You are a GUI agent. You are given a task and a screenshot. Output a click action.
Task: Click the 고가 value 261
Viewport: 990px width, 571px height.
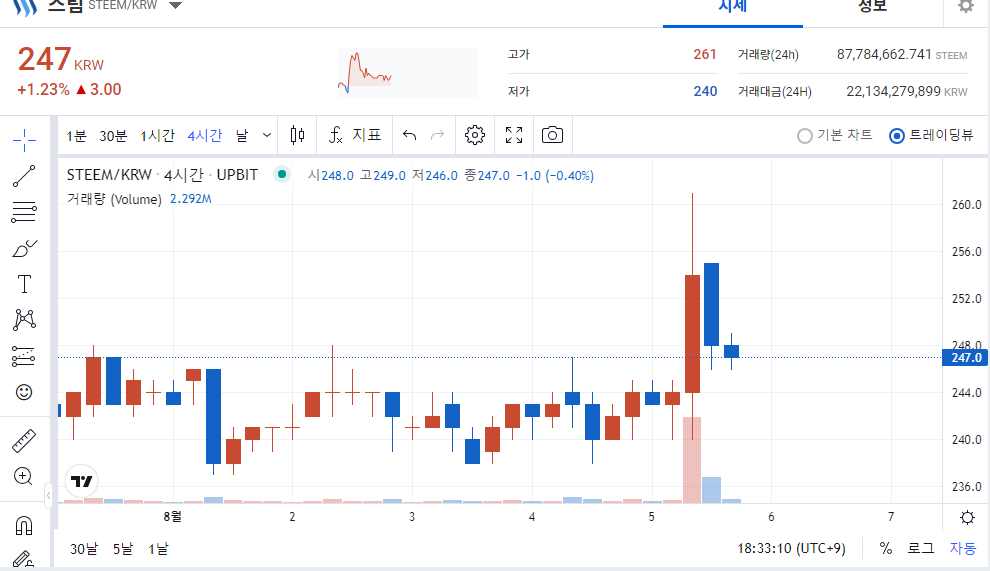click(705, 54)
